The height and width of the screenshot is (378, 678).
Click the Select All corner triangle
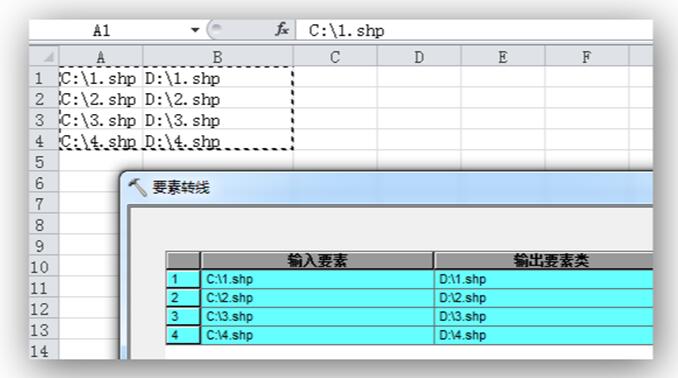point(44,57)
